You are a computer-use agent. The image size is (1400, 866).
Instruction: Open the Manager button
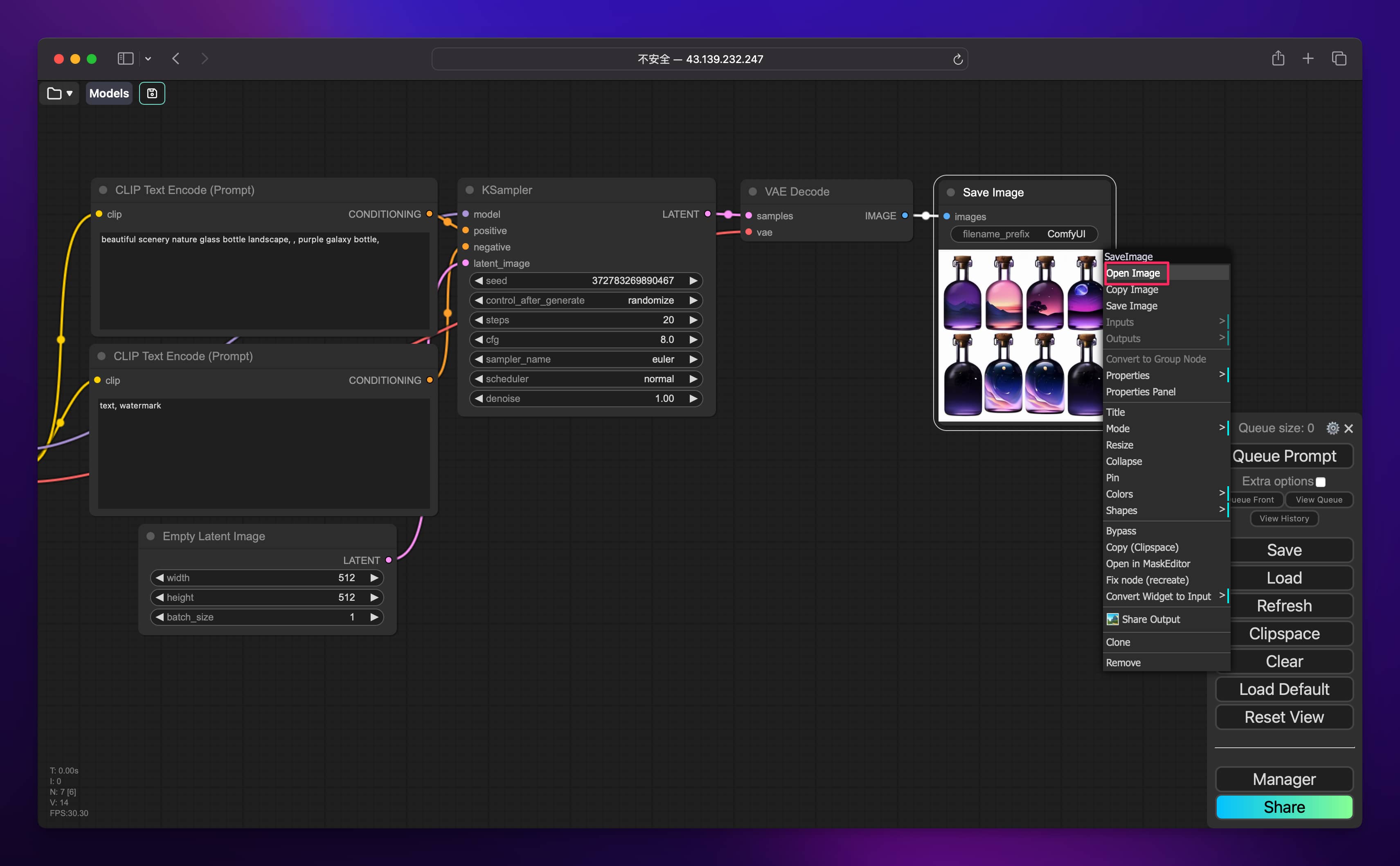1284,779
